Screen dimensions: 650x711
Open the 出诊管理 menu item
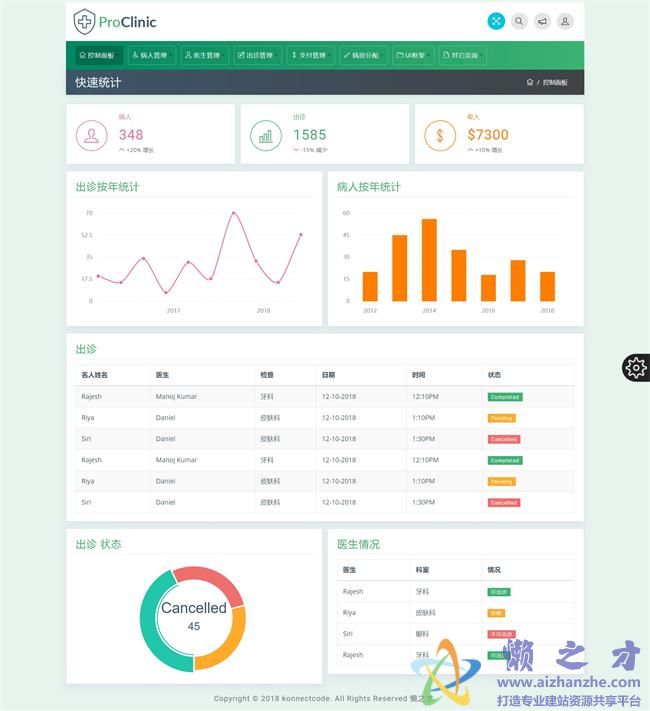click(x=257, y=56)
